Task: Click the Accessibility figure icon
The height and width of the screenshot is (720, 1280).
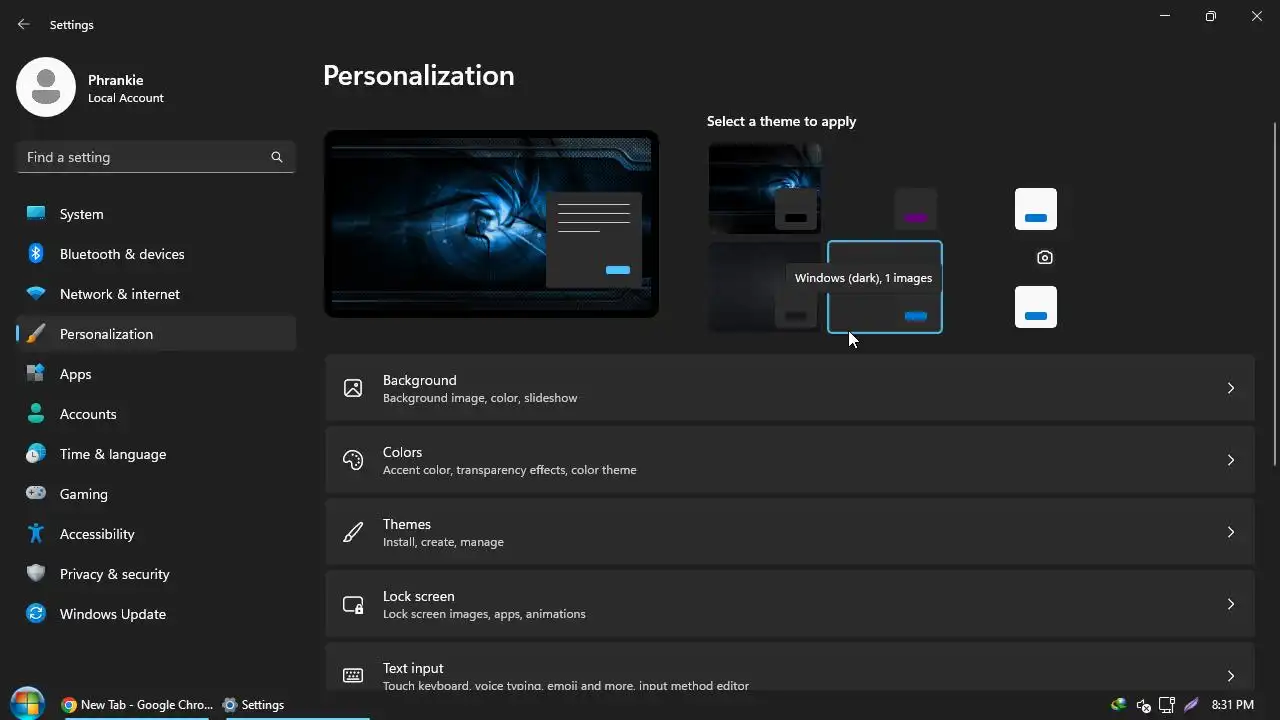Action: tap(36, 534)
